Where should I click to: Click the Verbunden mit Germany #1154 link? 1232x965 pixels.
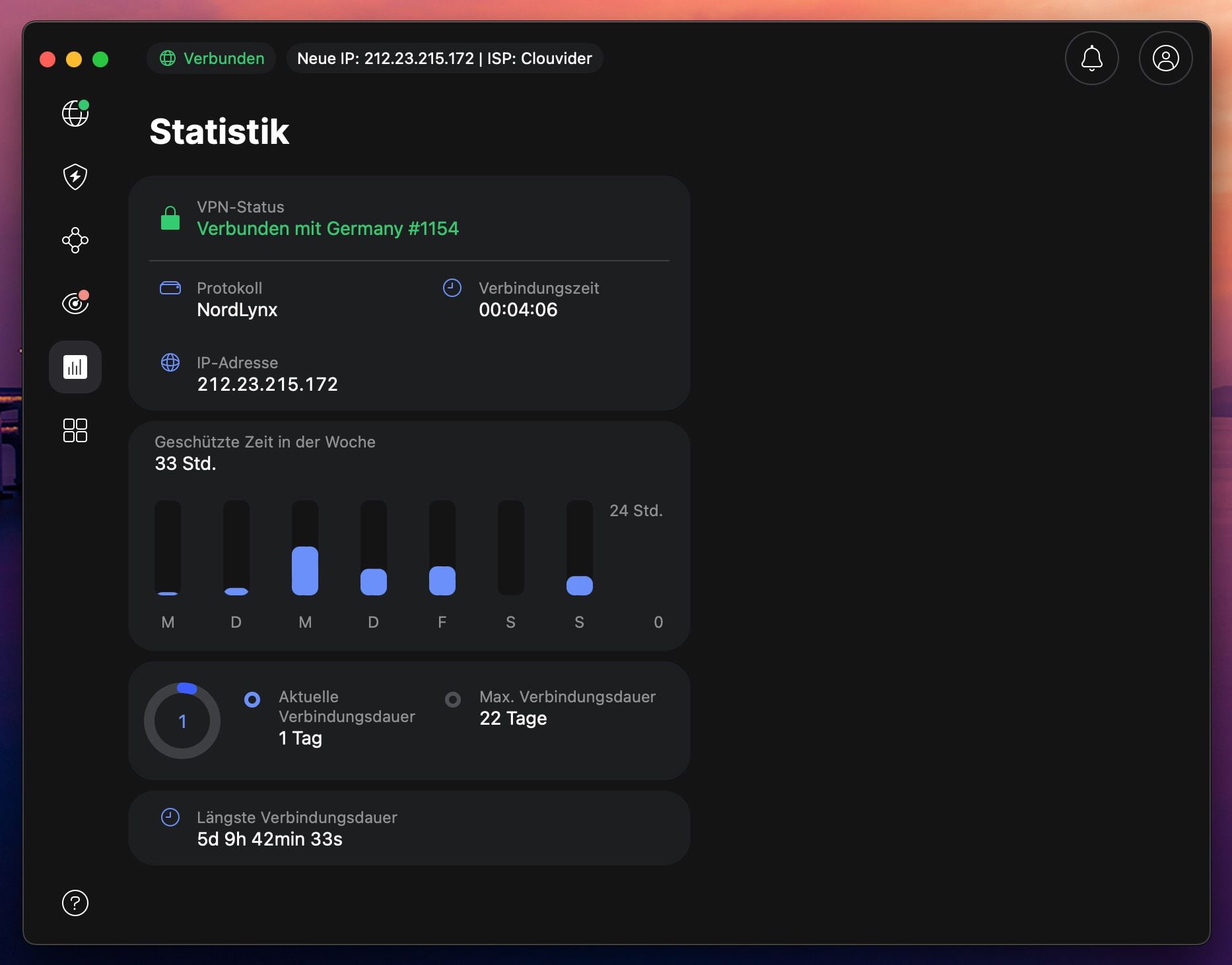[327, 229]
